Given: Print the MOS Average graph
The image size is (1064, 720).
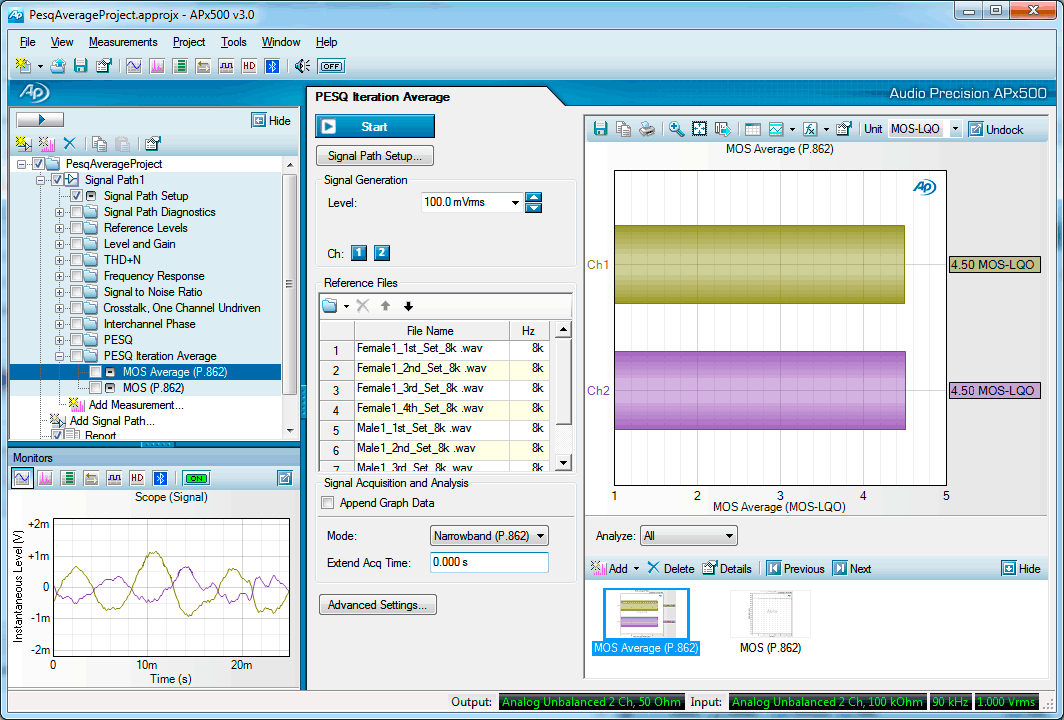Looking at the screenshot, I should coord(646,129).
